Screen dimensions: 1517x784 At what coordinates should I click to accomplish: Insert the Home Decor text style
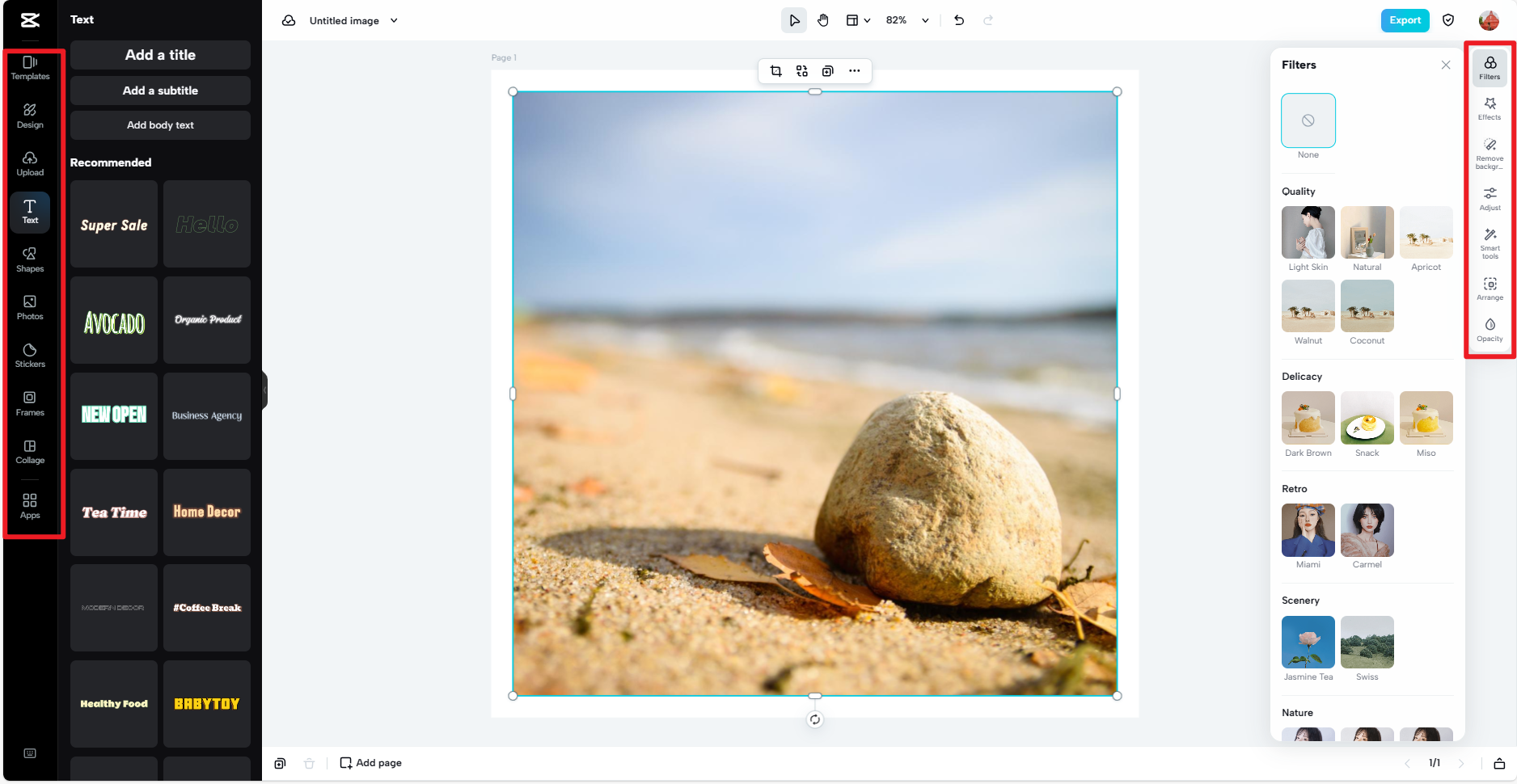point(207,512)
